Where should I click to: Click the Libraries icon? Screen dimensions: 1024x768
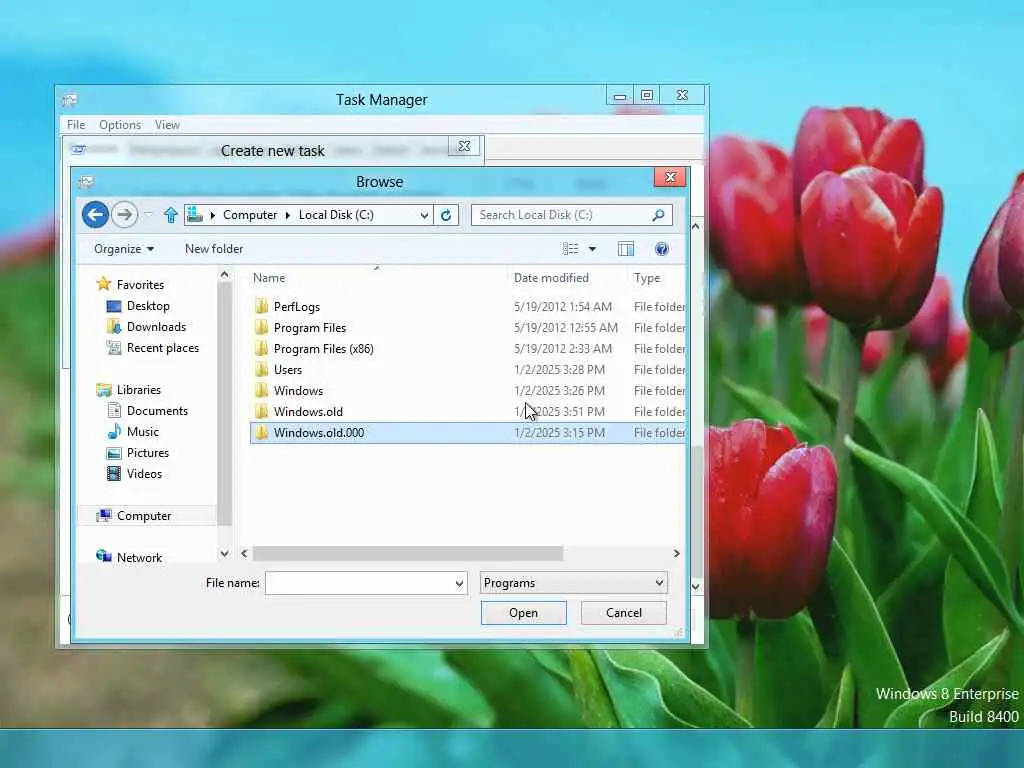[x=103, y=390]
